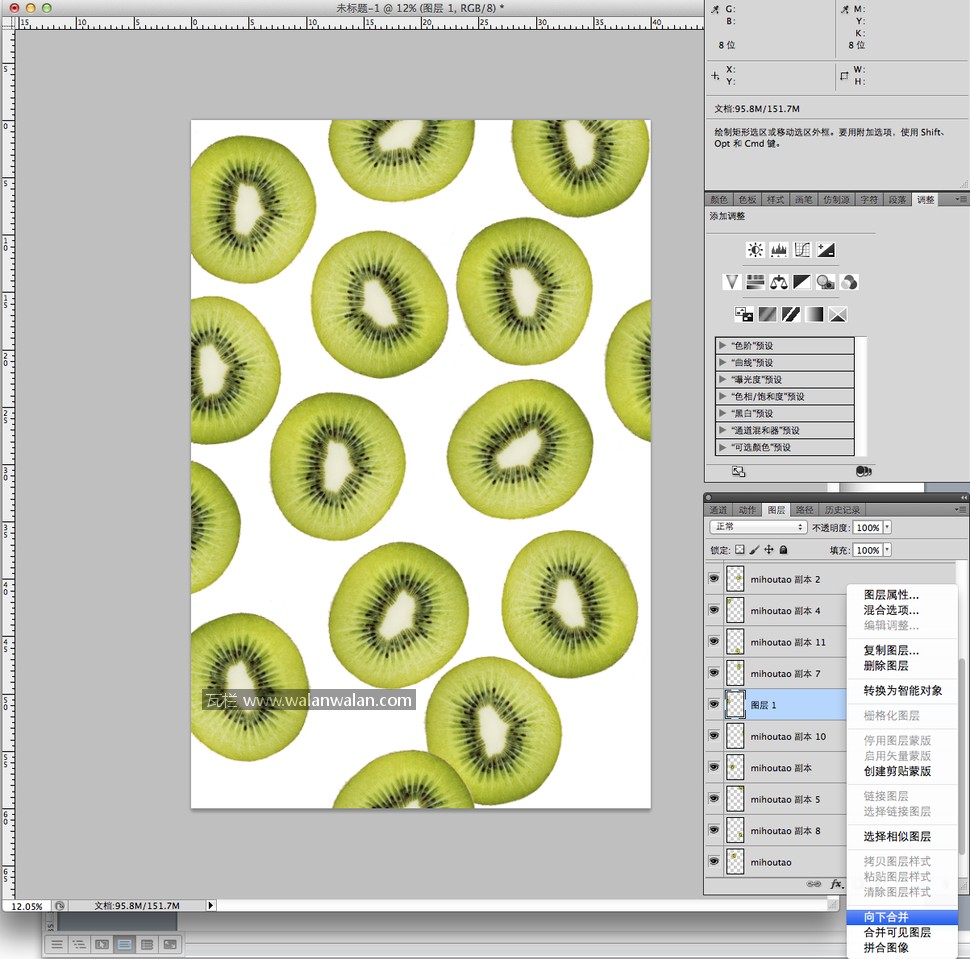The image size is (970, 959).
Task: Add a Brightness/Contrast adjustment
Action: click(x=755, y=250)
